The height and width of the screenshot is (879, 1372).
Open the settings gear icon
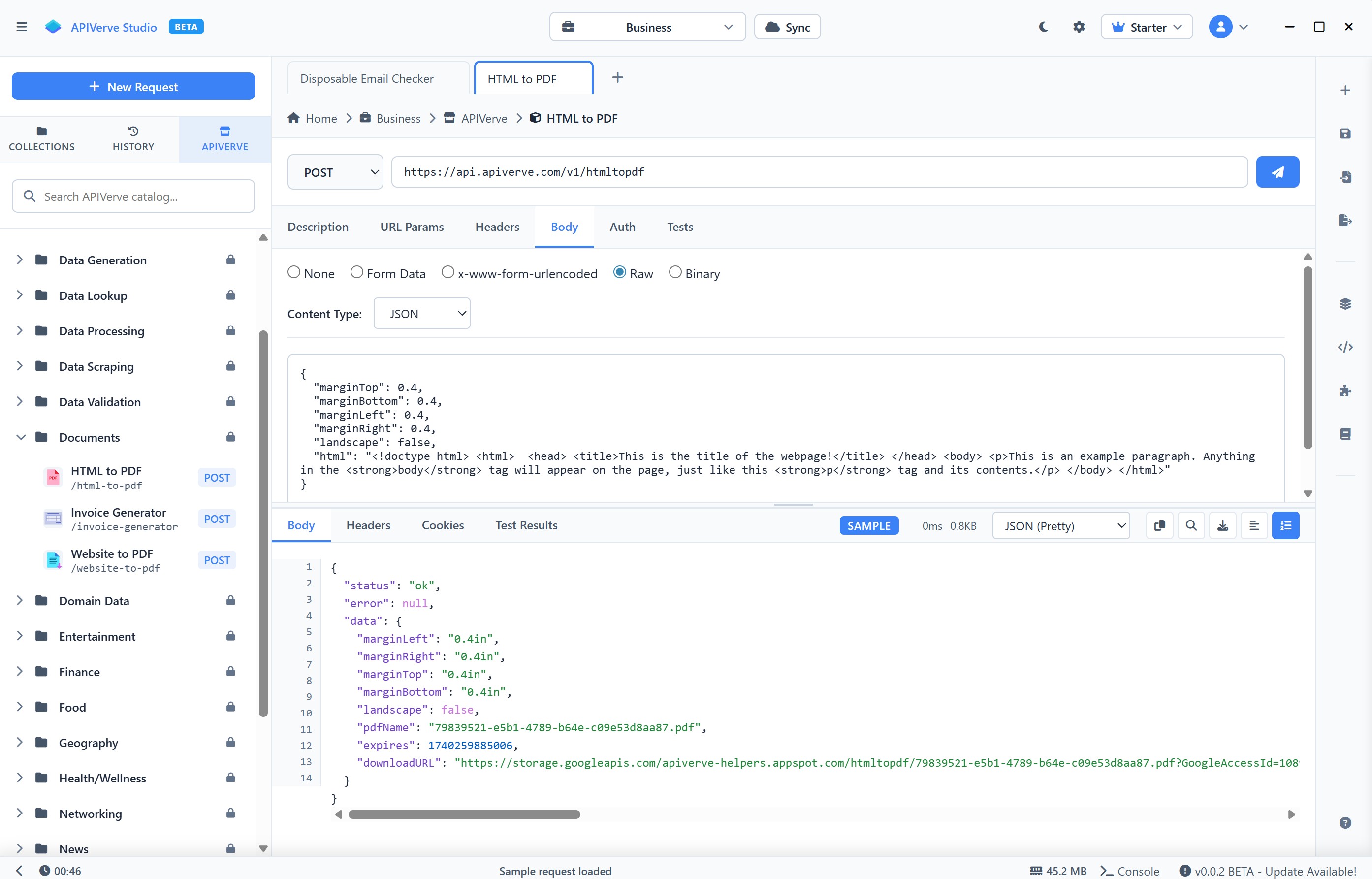click(x=1078, y=27)
